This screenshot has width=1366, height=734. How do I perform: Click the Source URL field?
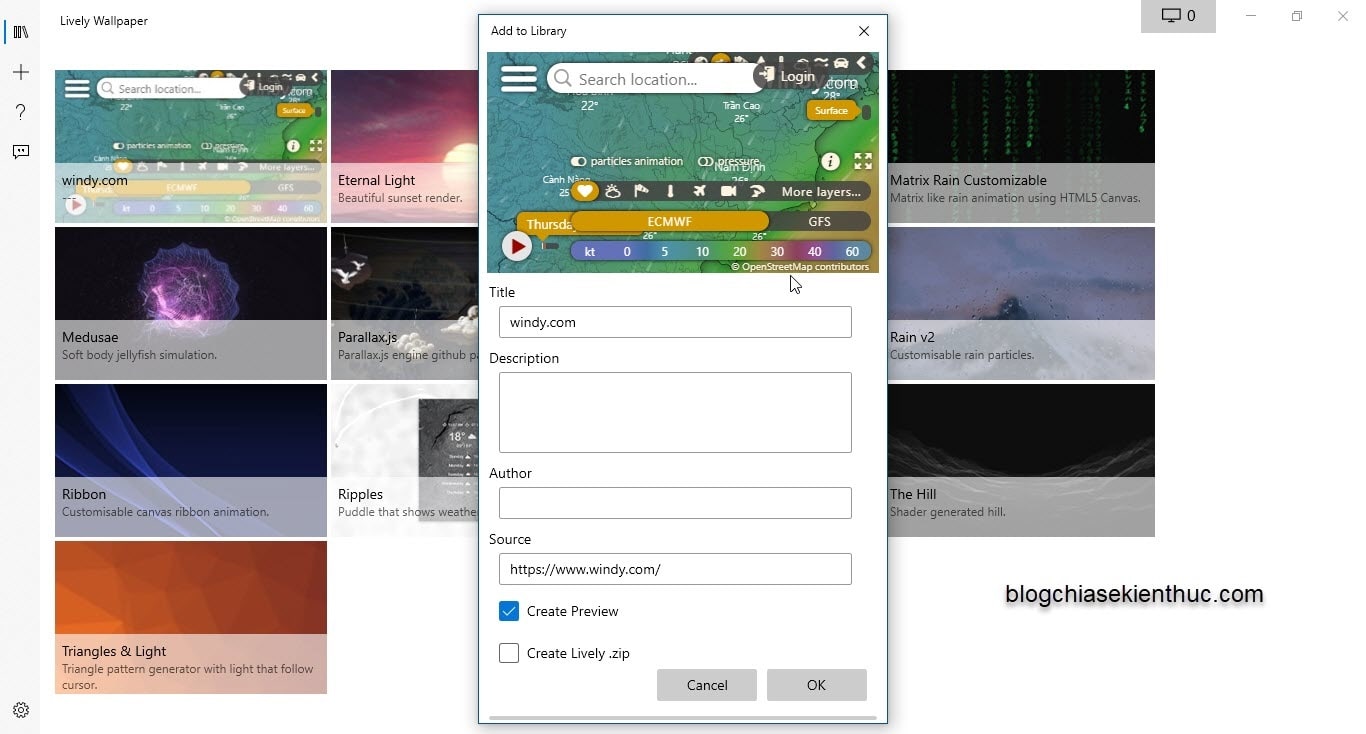click(675, 569)
